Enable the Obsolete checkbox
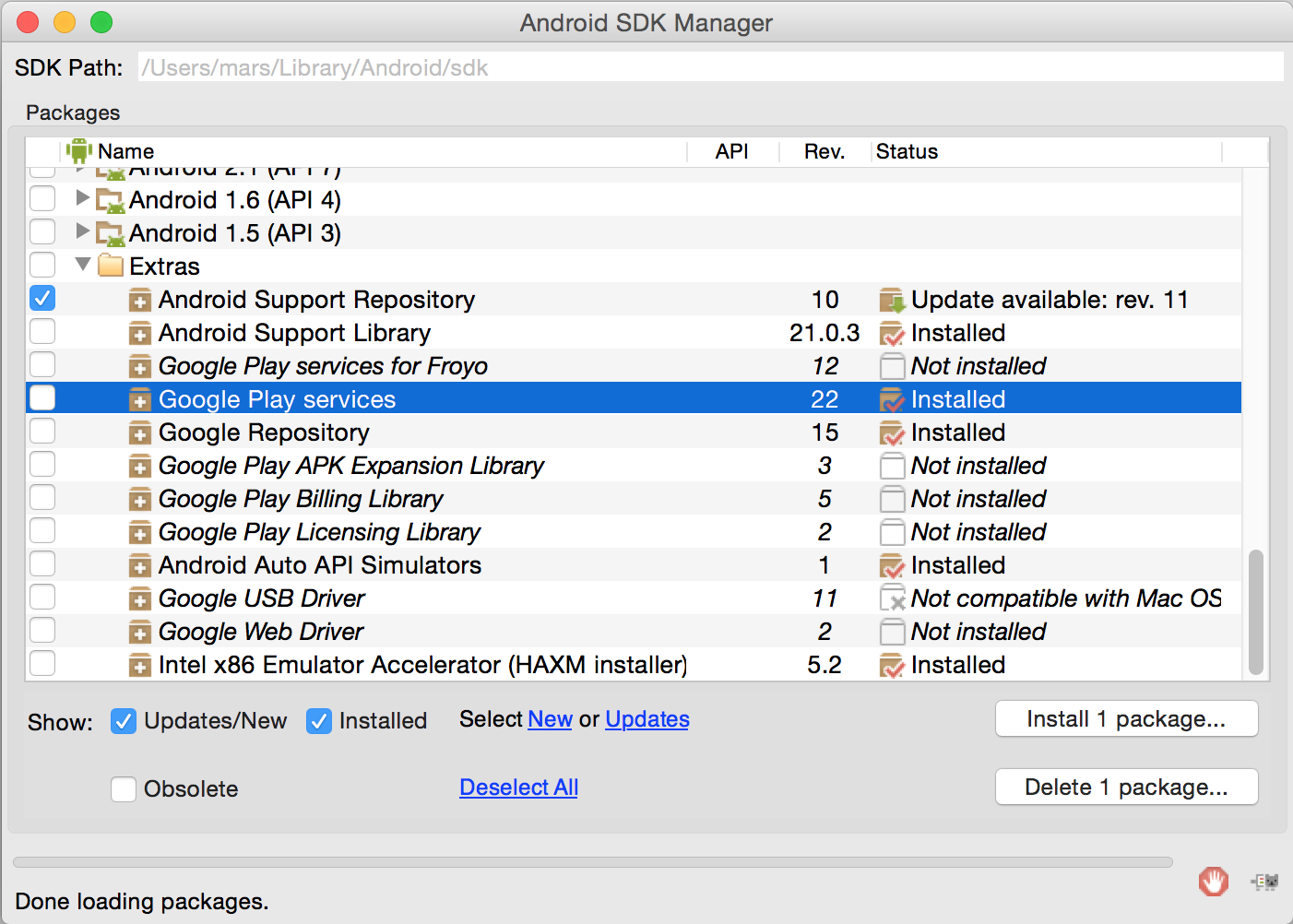 (x=124, y=789)
